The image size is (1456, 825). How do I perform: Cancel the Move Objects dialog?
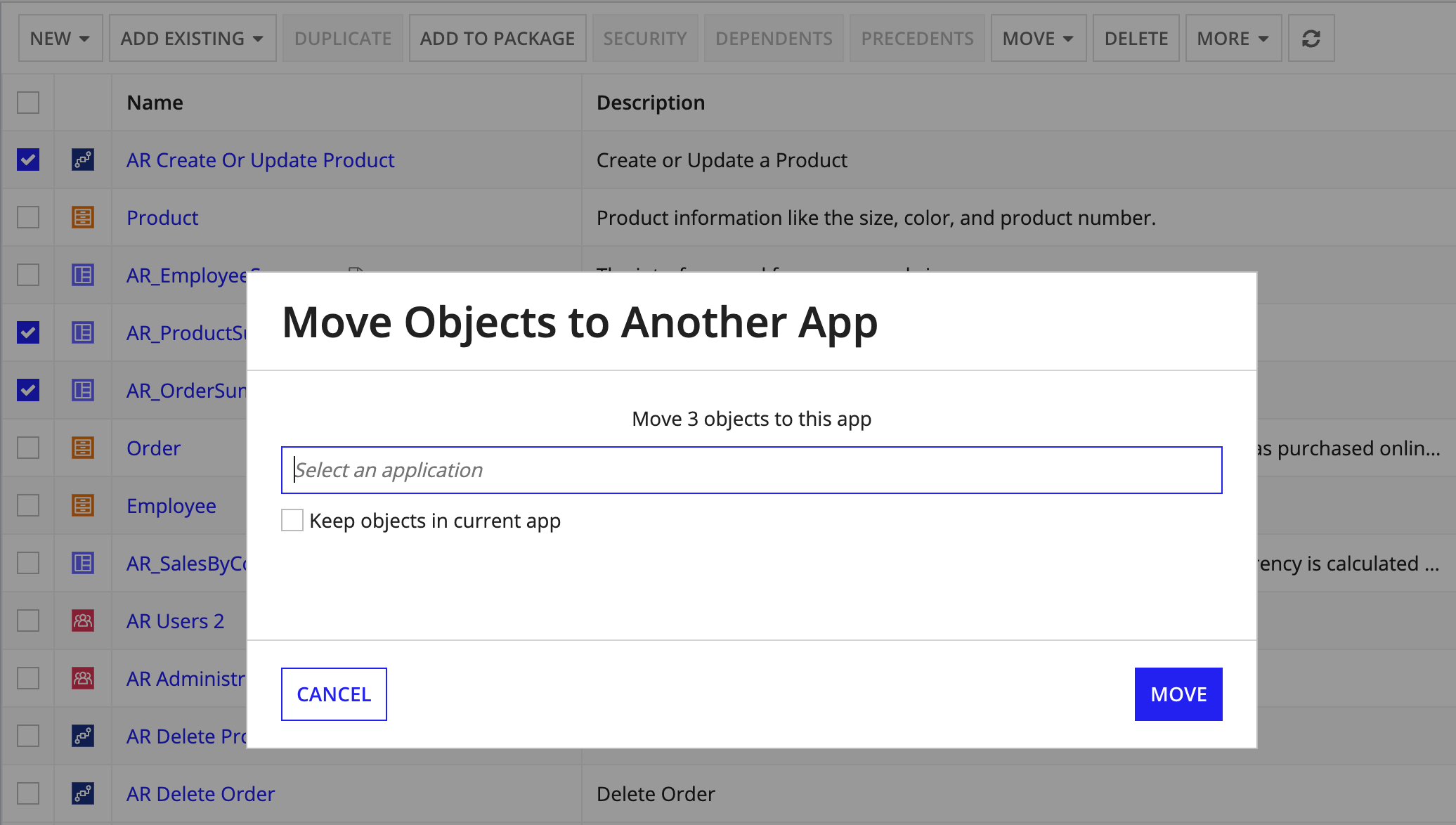(334, 694)
